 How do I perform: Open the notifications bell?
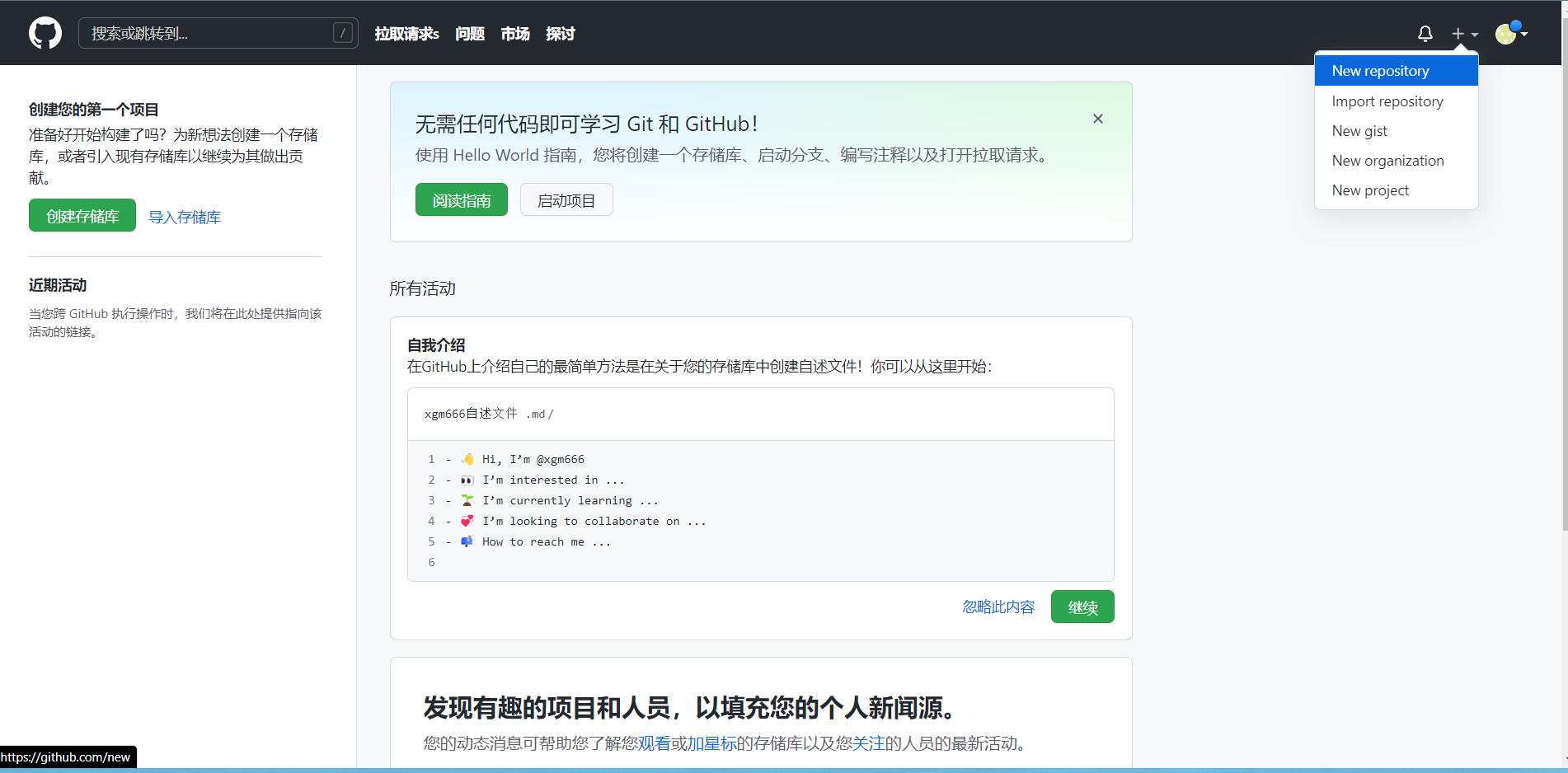pyautogui.click(x=1425, y=34)
